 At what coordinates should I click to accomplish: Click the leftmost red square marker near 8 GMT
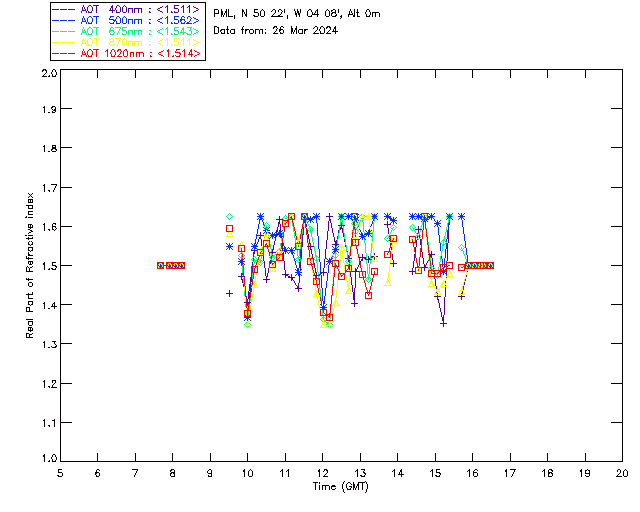[x=161, y=265]
